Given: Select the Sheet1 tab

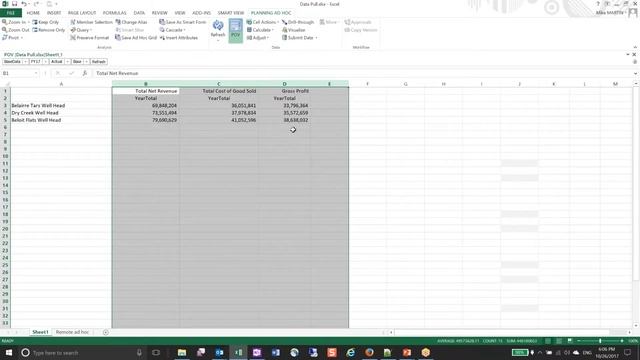Looking at the screenshot, I should pos(40,332).
